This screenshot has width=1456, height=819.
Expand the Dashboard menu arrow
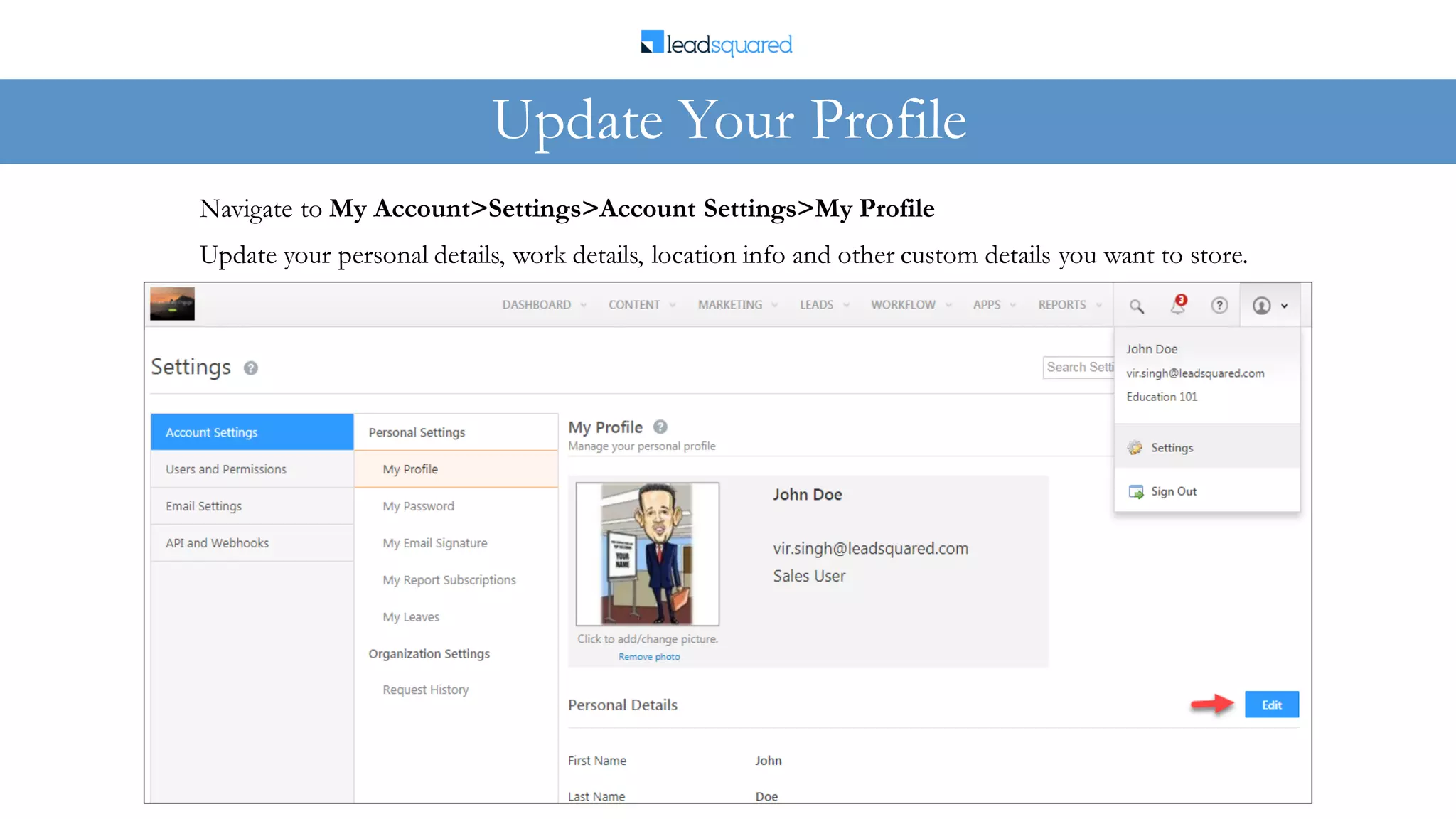(584, 305)
